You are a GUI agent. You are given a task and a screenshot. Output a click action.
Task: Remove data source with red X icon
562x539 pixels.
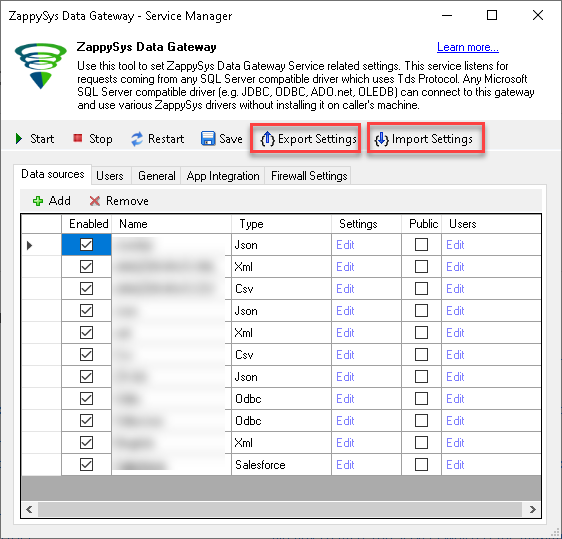click(x=95, y=201)
